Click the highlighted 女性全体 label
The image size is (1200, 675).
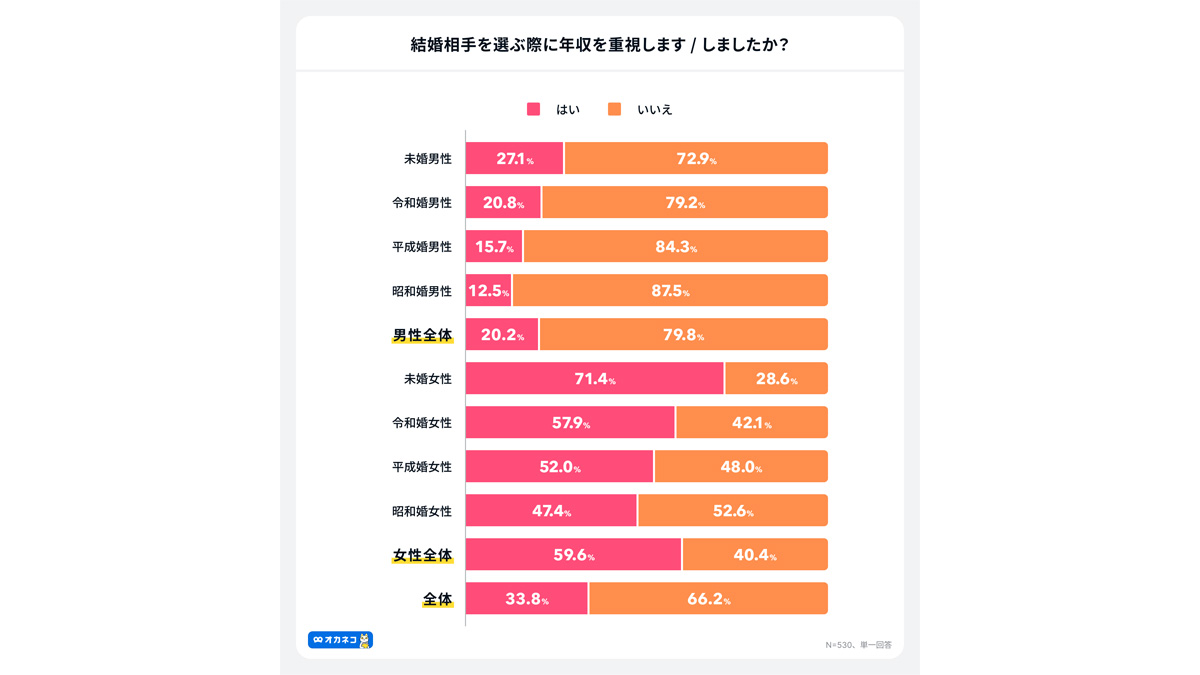(422, 555)
